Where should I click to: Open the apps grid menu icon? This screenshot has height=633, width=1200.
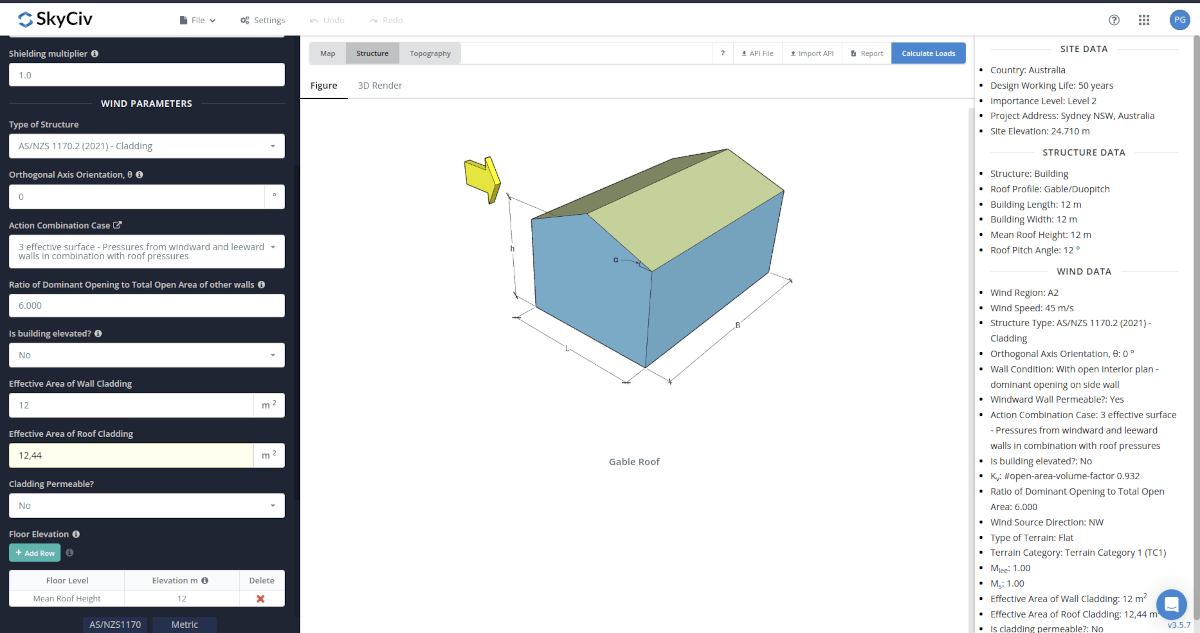tap(1144, 20)
